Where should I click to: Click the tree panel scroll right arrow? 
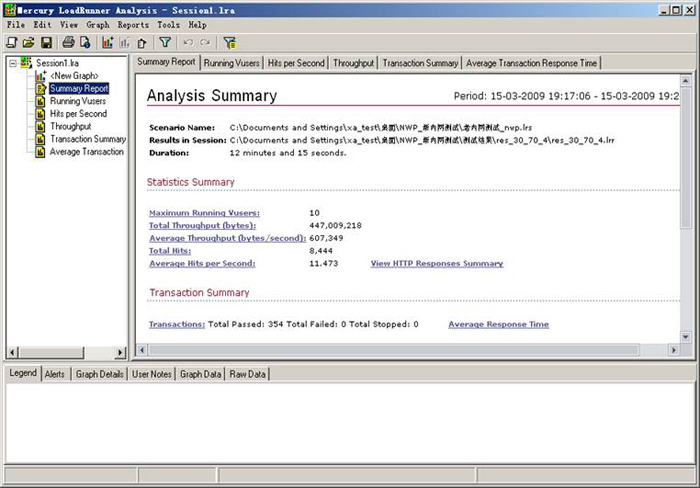click(119, 352)
